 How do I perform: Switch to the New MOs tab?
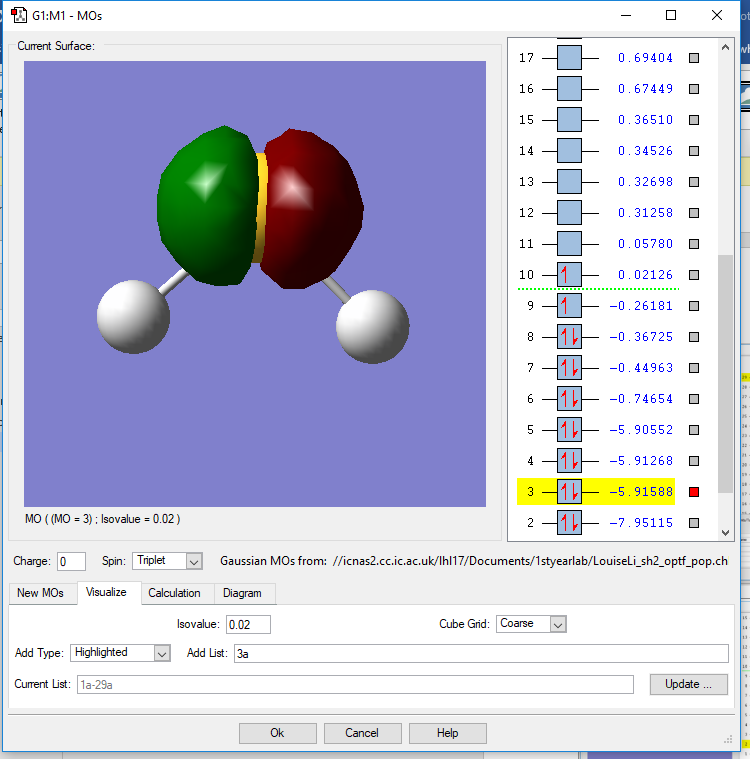[40, 593]
